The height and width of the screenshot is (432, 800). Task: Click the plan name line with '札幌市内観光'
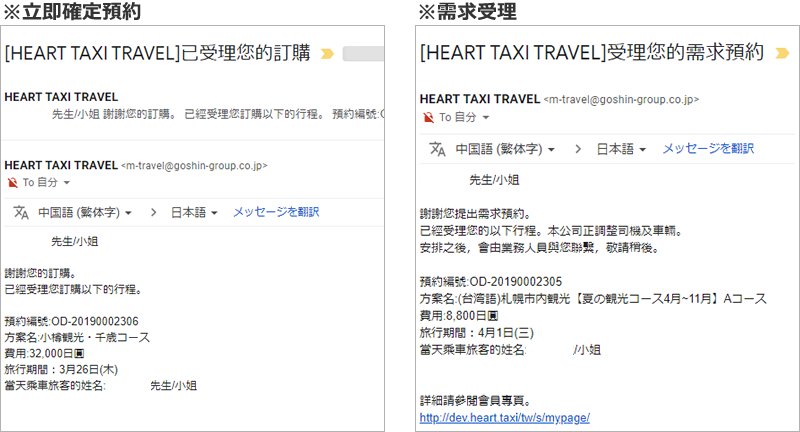(x=593, y=299)
